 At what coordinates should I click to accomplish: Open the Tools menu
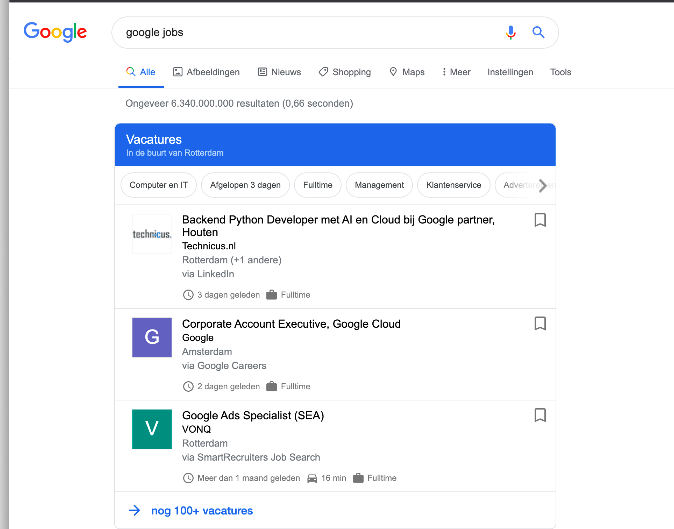(x=561, y=72)
